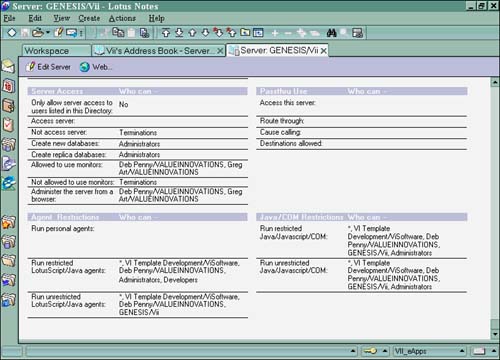Click the Mail envelope bookmark icon
This screenshot has width=500, height=360.
(x=8, y=66)
